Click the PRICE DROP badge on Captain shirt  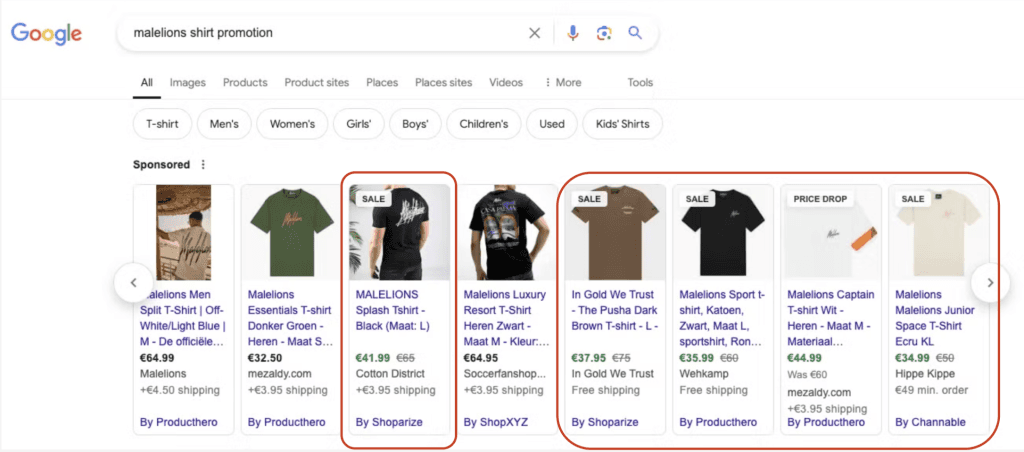click(x=820, y=199)
